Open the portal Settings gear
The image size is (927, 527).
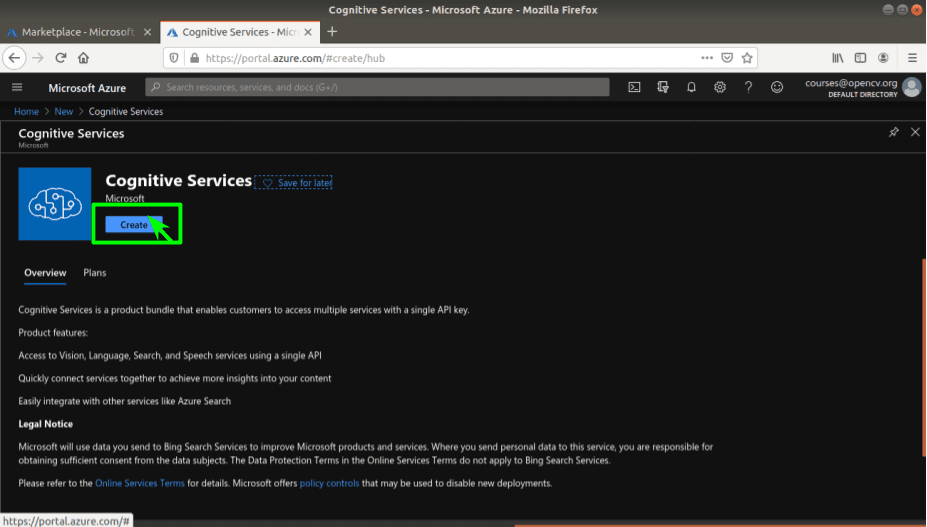pyautogui.click(x=719, y=88)
